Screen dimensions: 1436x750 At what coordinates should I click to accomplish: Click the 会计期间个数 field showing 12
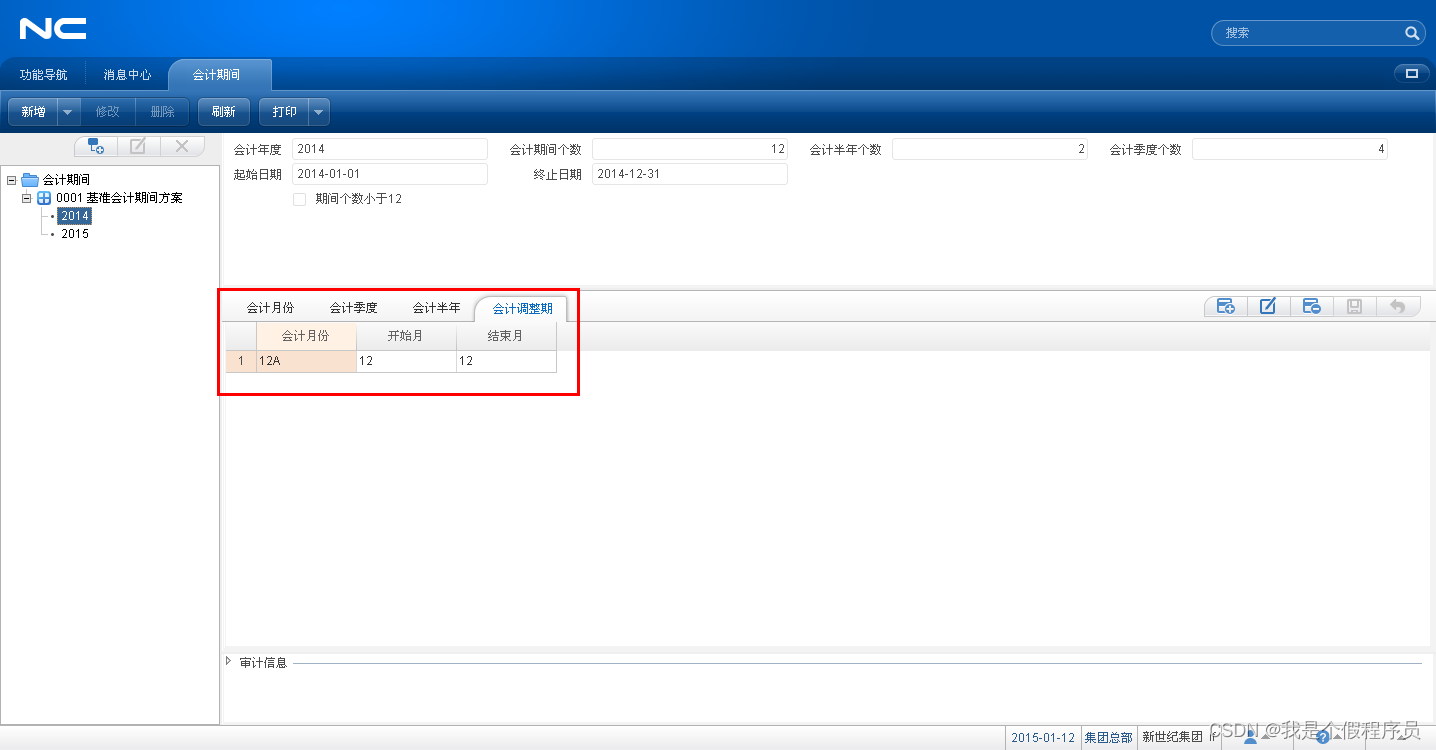690,149
